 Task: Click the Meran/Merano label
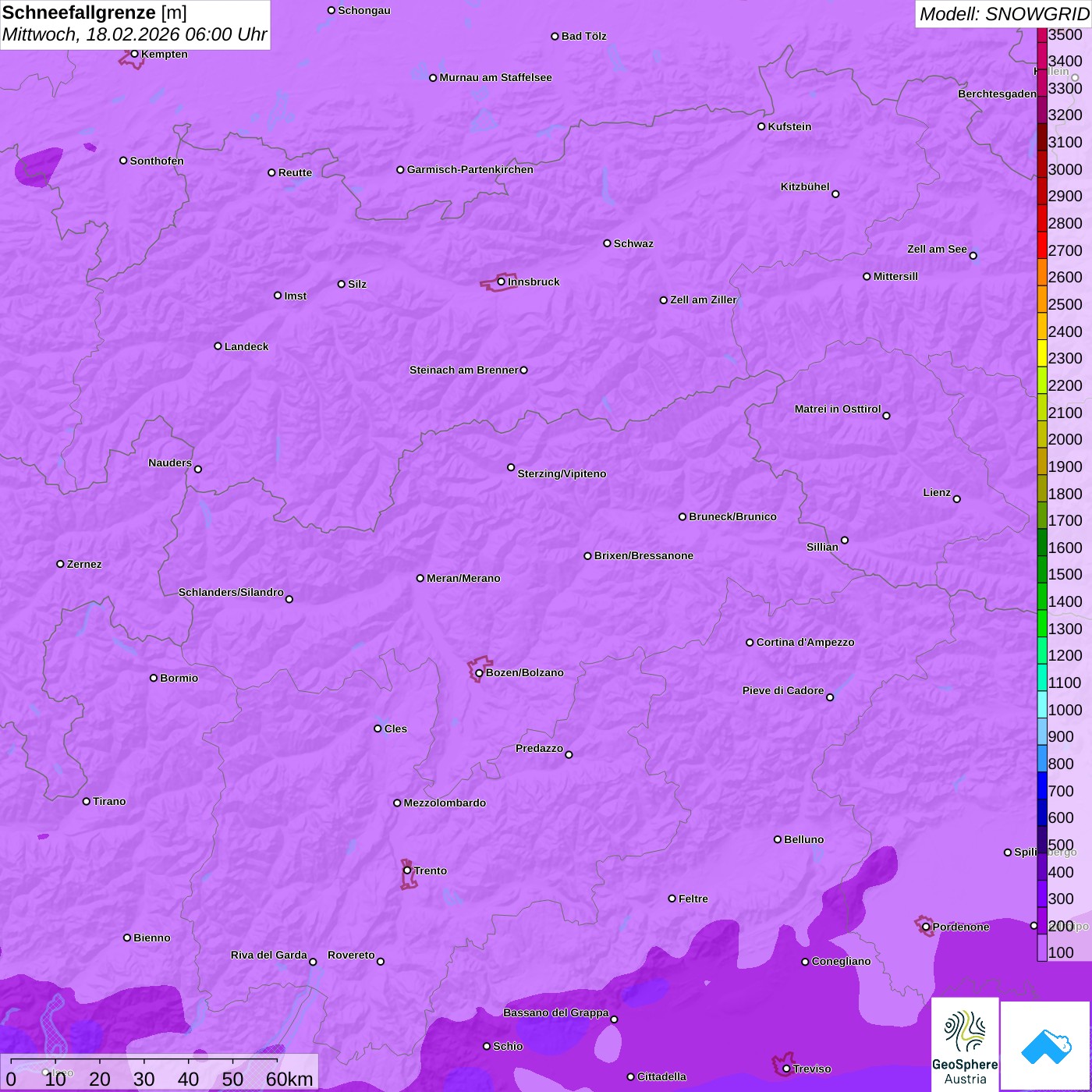(x=463, y=578)
